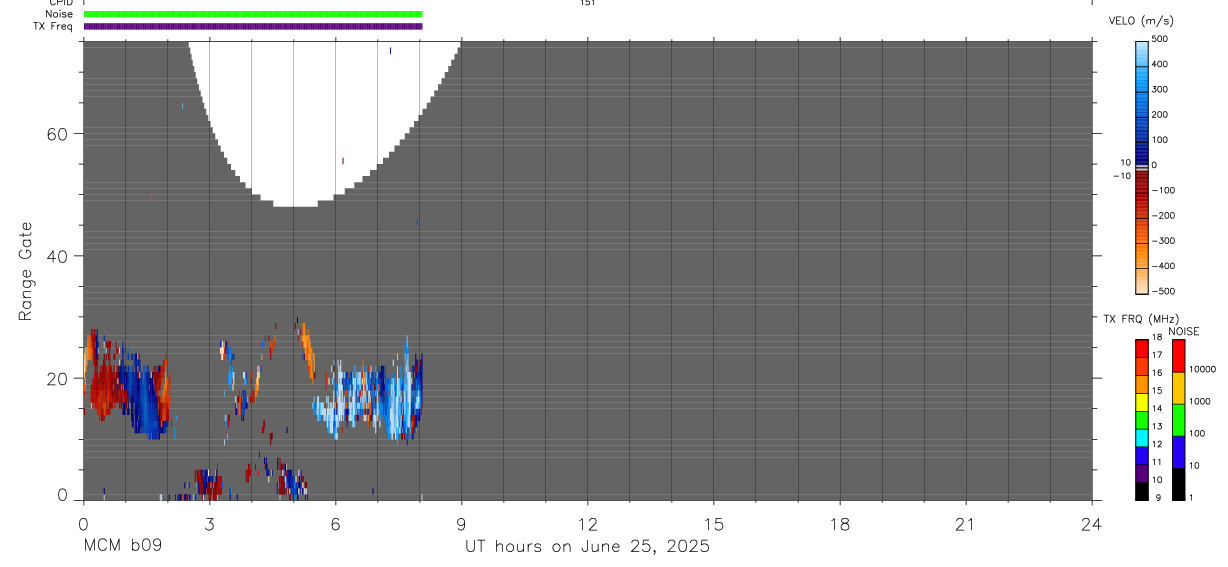1228x567 pixels.
Task: Click the '−500' velocity scale value
Action: click(1163, 291)
